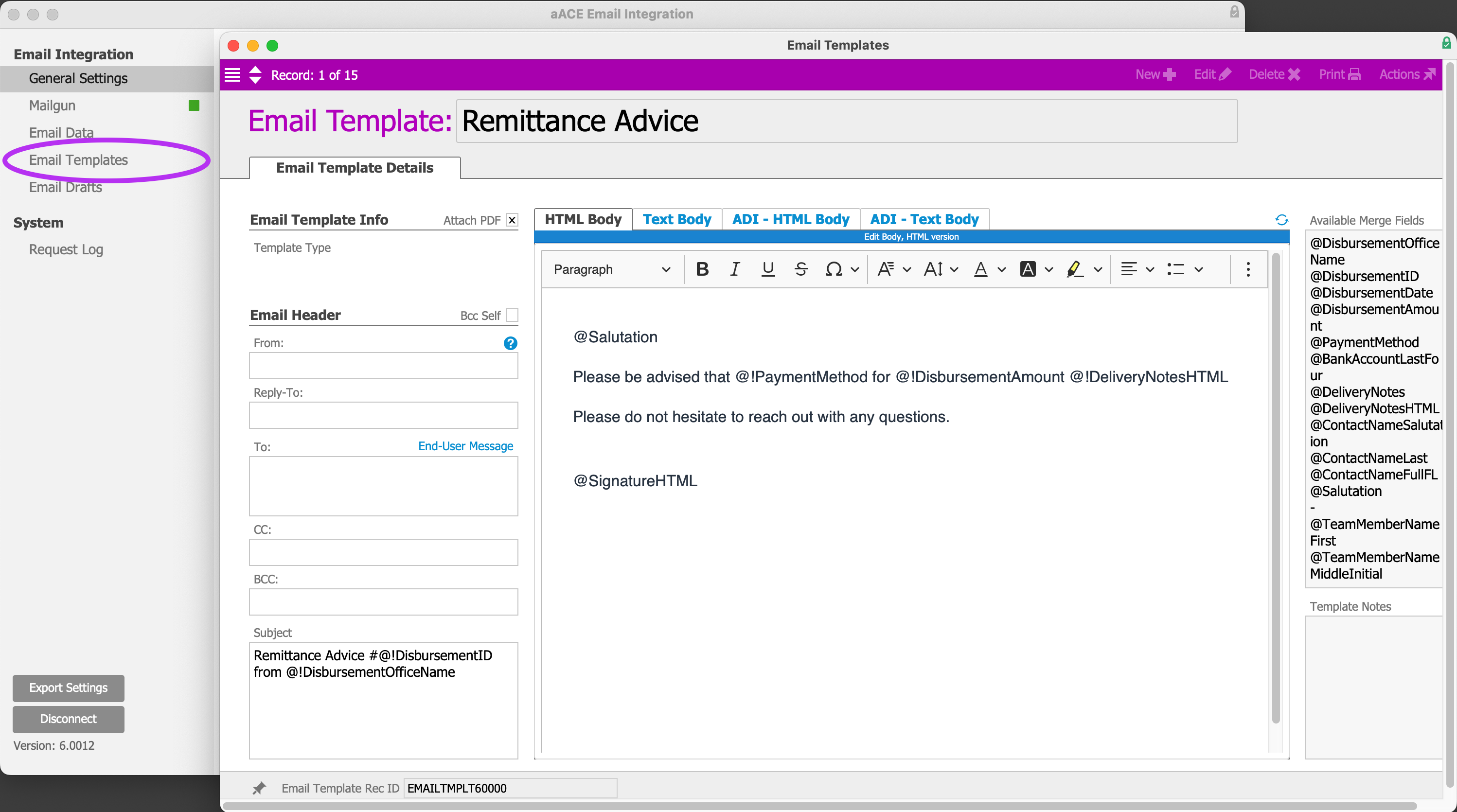Click the pin icon beside Rec ID
Screen dimensions: 1457x812
259,788
